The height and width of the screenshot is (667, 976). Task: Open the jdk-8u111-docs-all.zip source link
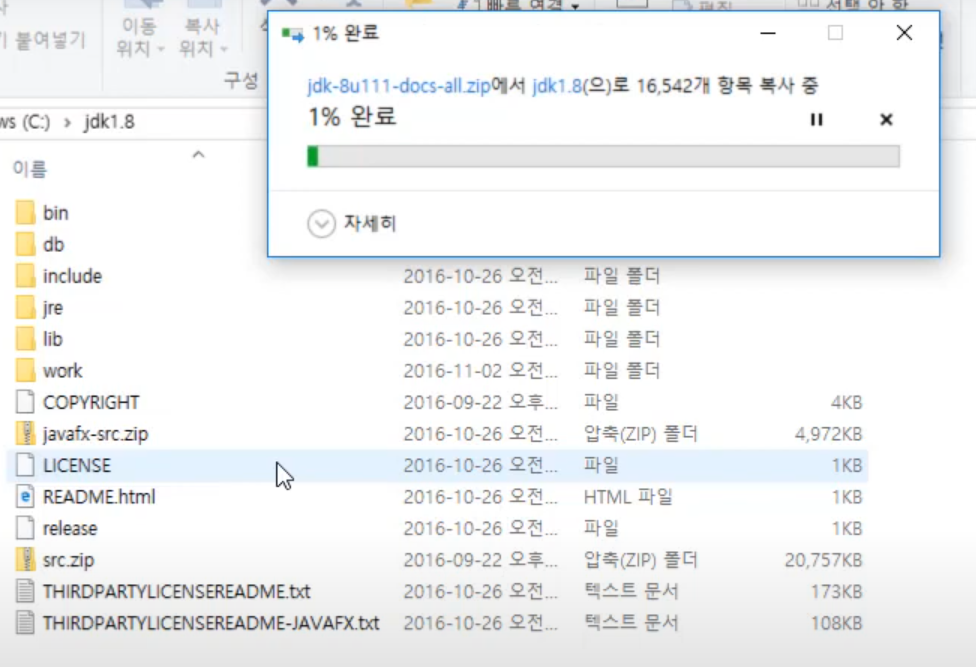pos(398,86)
